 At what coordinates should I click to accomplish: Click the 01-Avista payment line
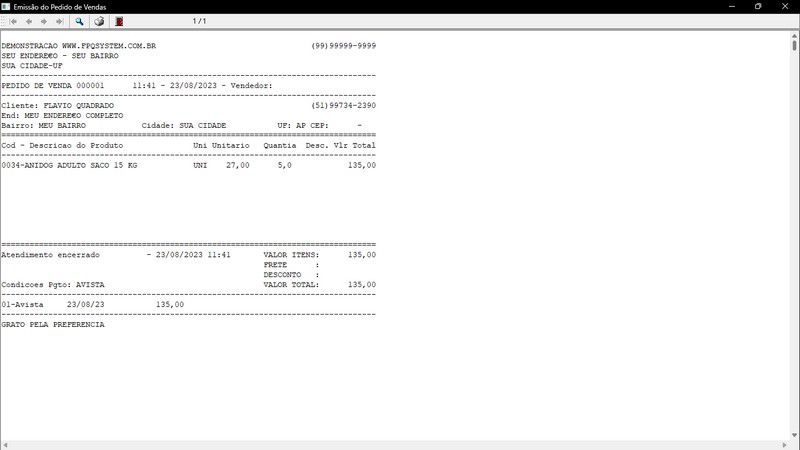(93, 305)
